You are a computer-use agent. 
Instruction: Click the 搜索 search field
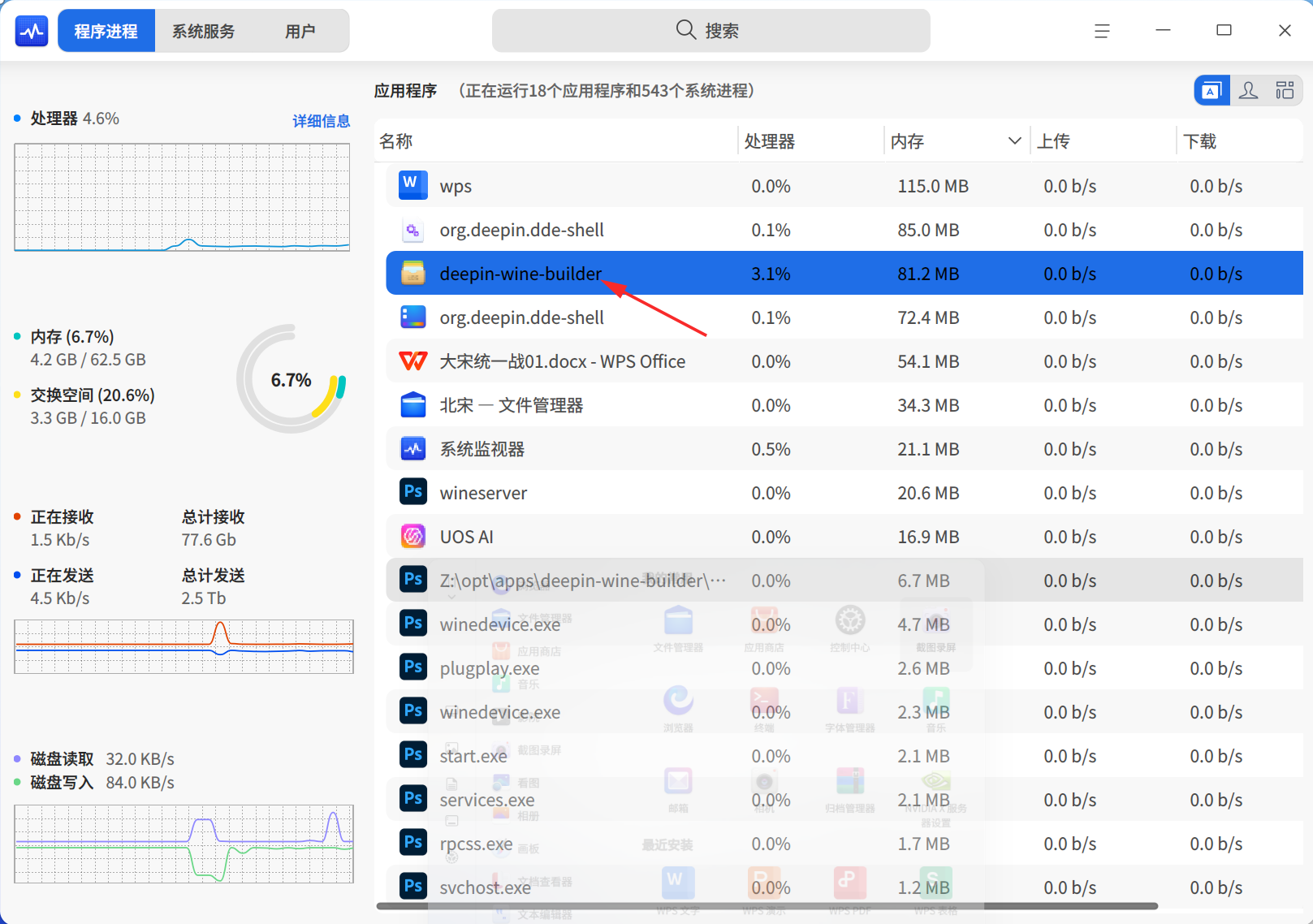(710, 31)
